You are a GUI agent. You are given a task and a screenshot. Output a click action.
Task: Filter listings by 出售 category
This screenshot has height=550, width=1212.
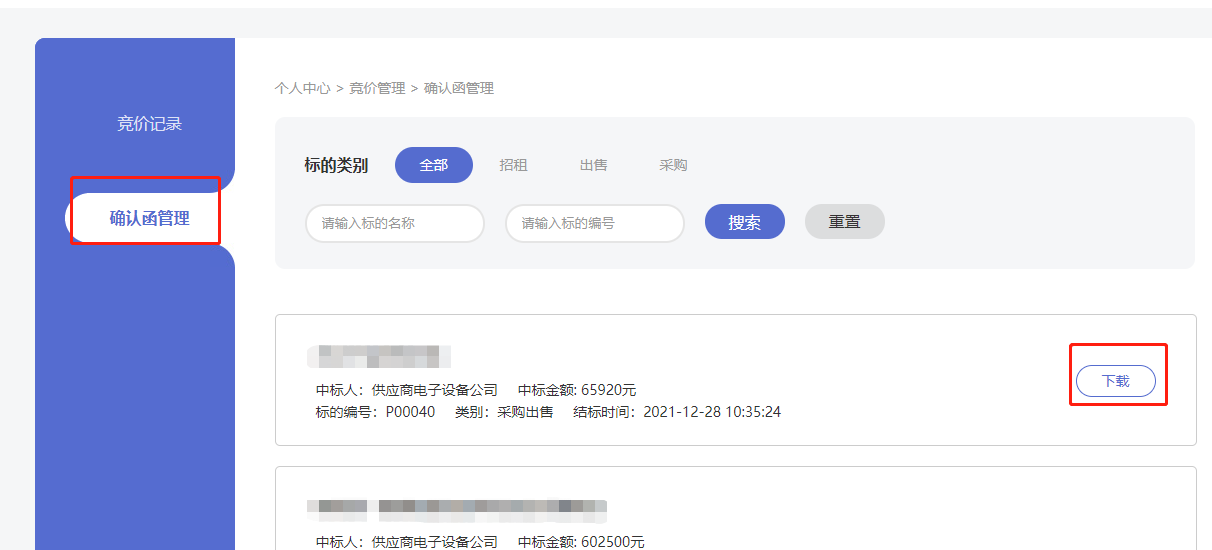pos(593,165)
